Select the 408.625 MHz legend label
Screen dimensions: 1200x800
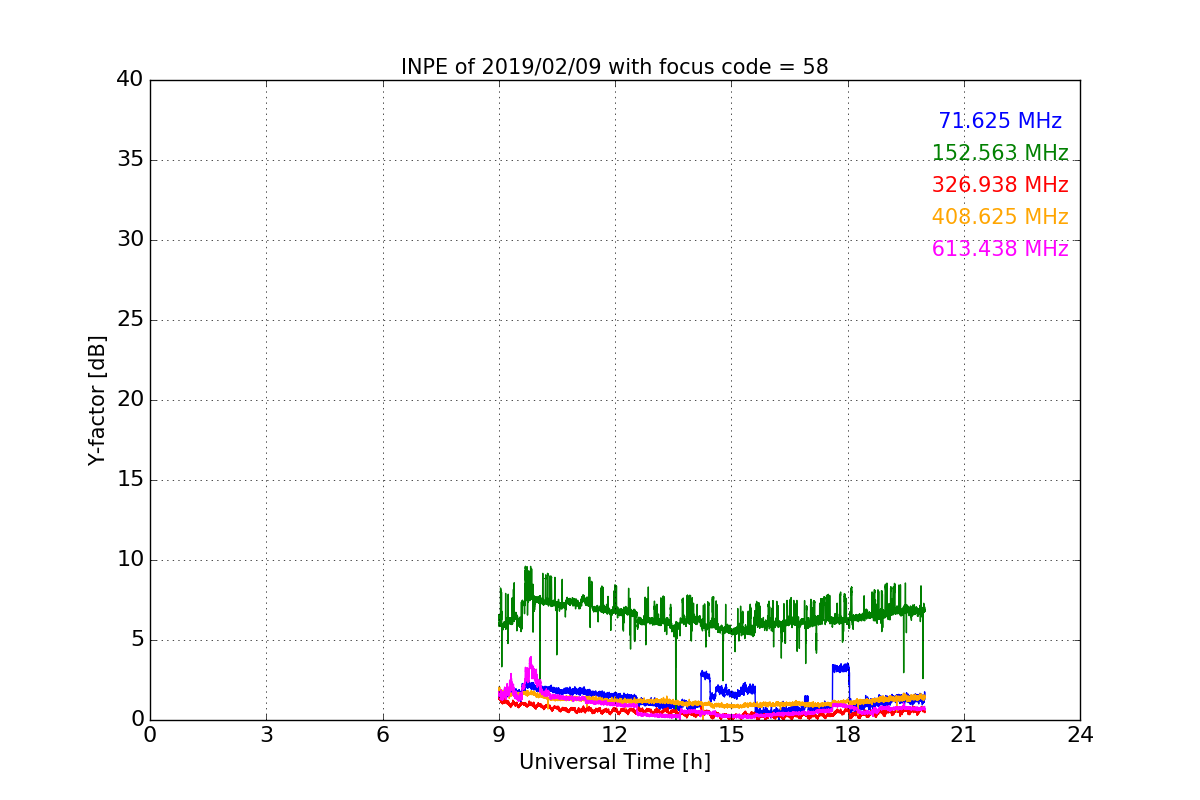(1000, 217)
